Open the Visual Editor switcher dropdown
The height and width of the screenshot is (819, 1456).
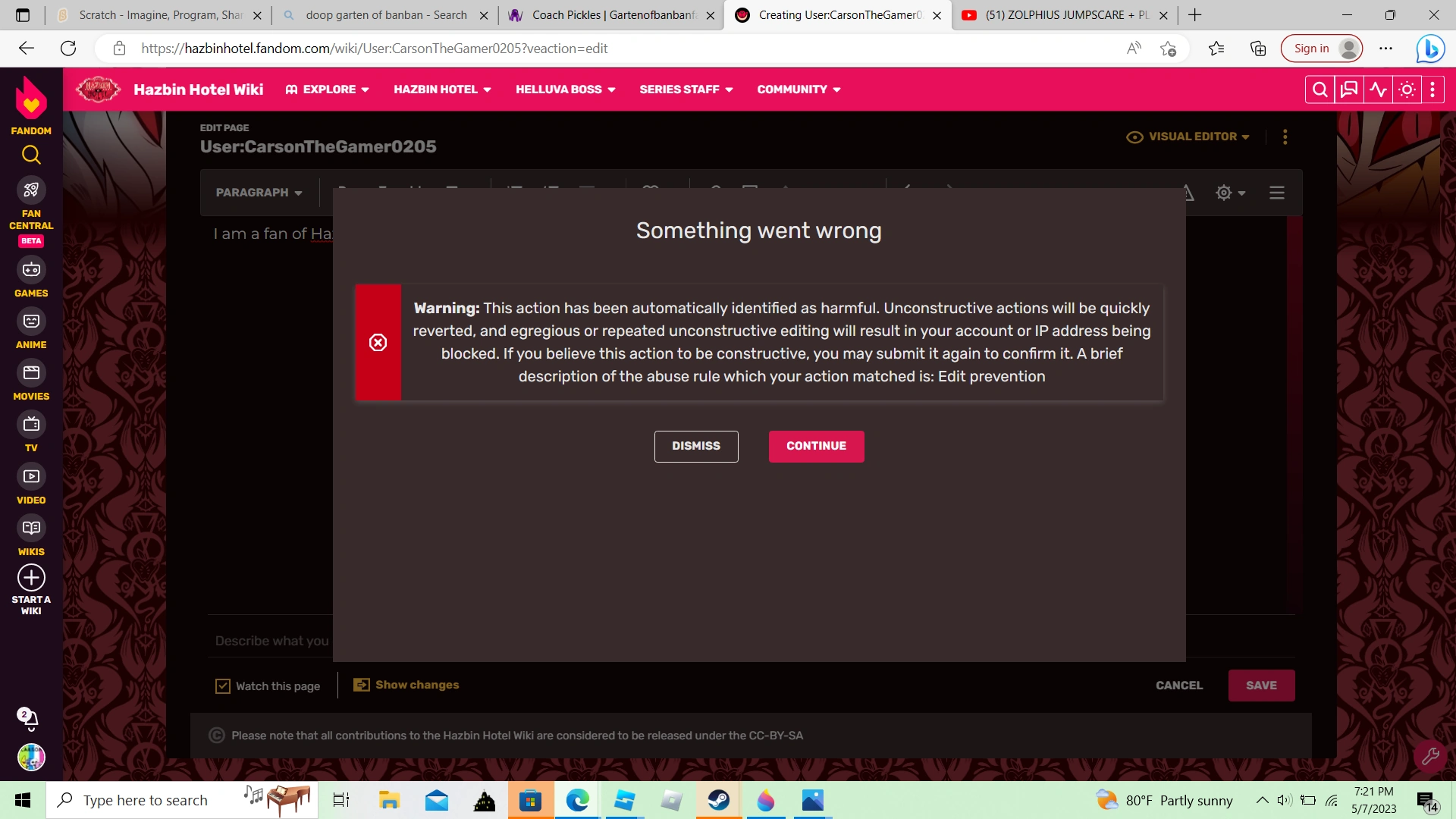(x=1188, y=136)
